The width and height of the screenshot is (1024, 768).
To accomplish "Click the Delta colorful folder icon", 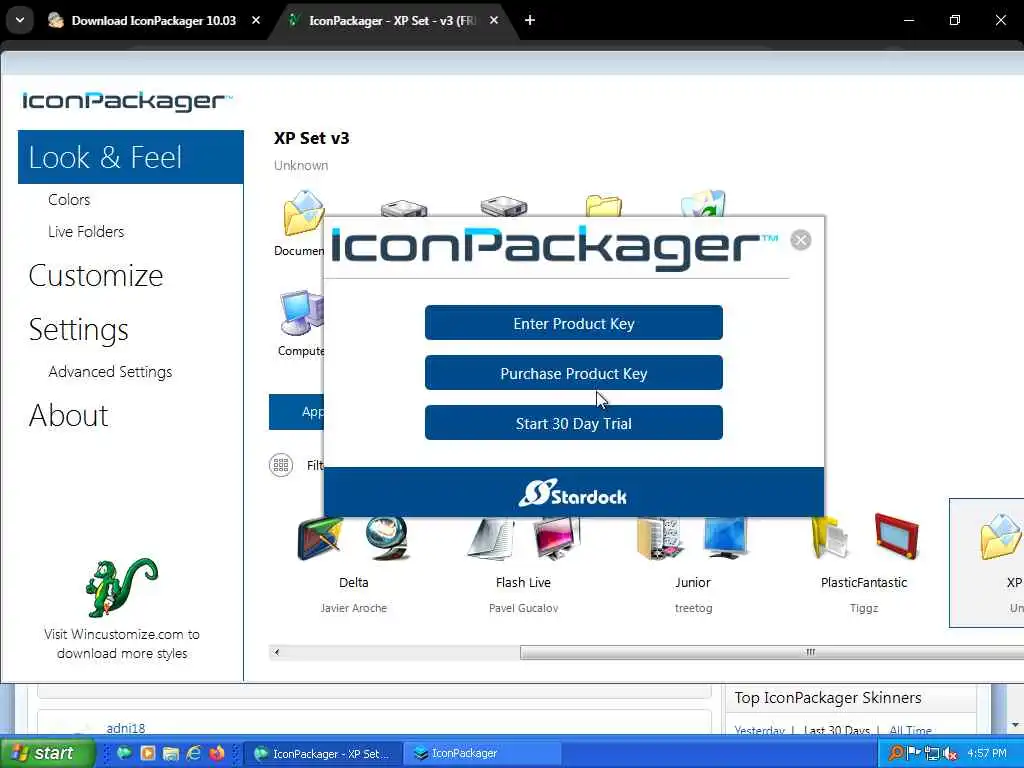I will (320, 538).
